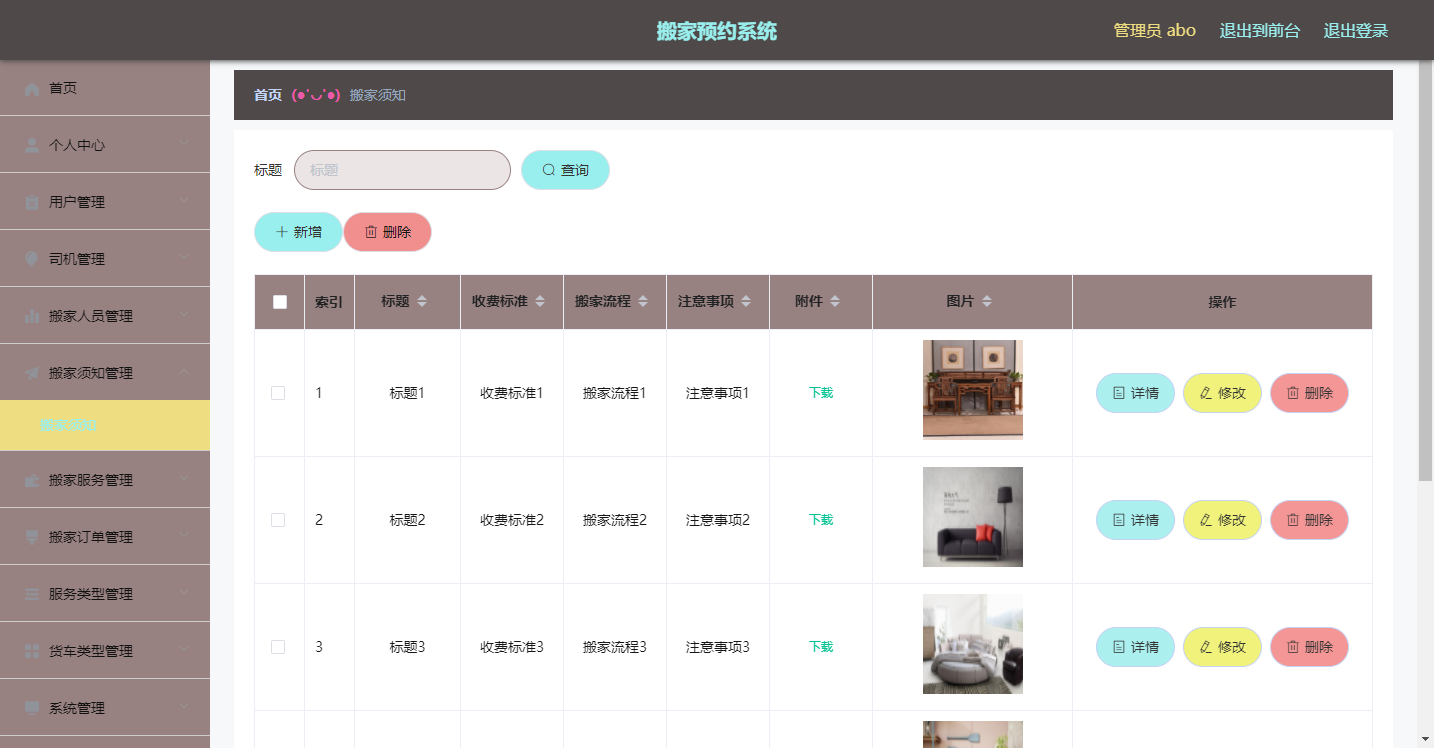Click the icon beside 用户管理
This screenshot has width=1434, height=748.
(32, 203)
